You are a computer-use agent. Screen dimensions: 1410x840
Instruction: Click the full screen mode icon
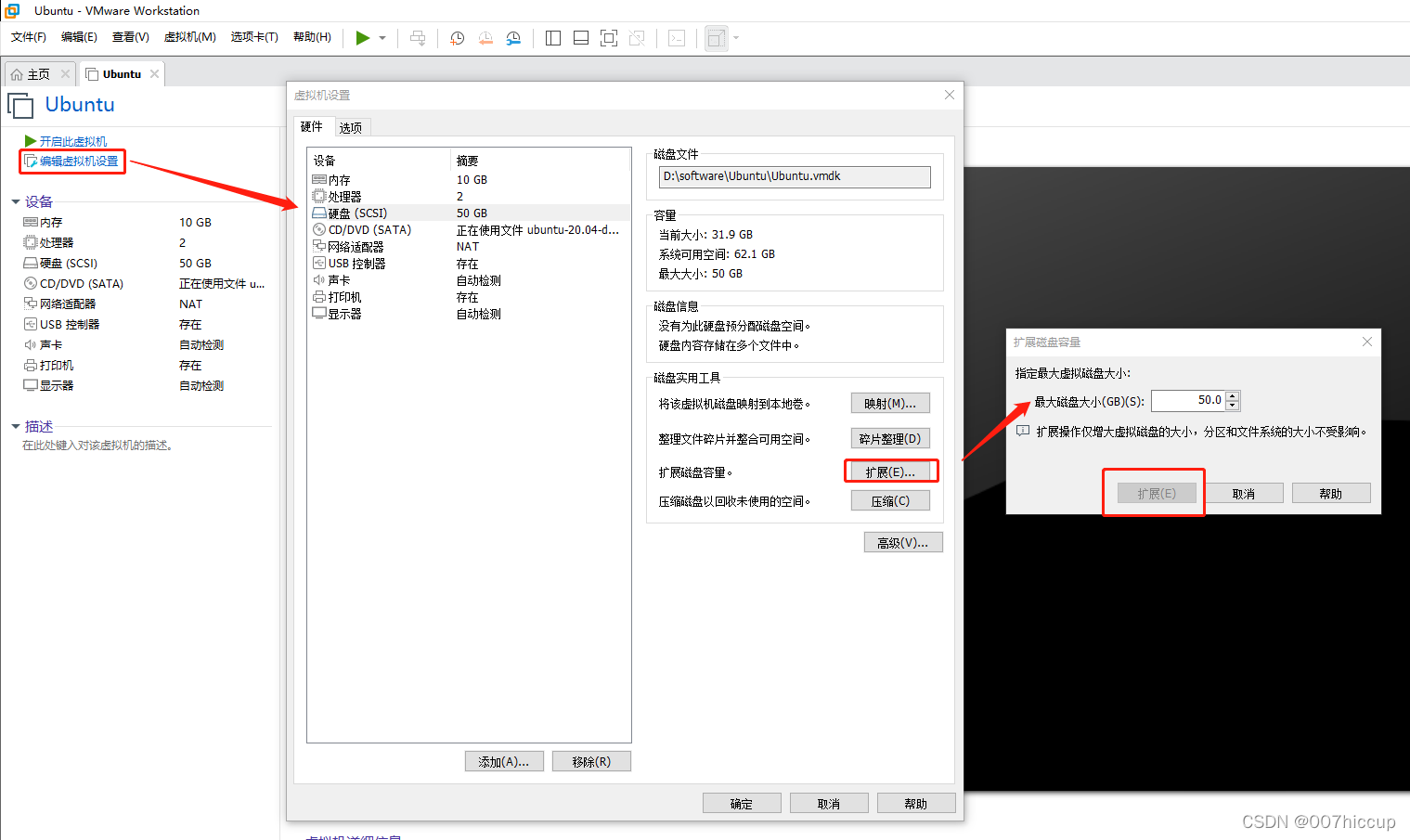[609, 38]
